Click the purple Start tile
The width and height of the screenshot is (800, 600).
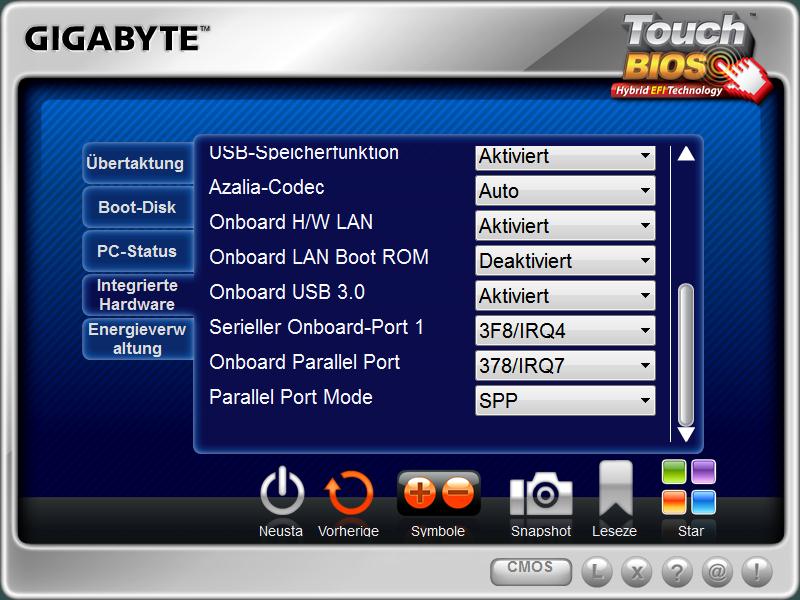704,472
